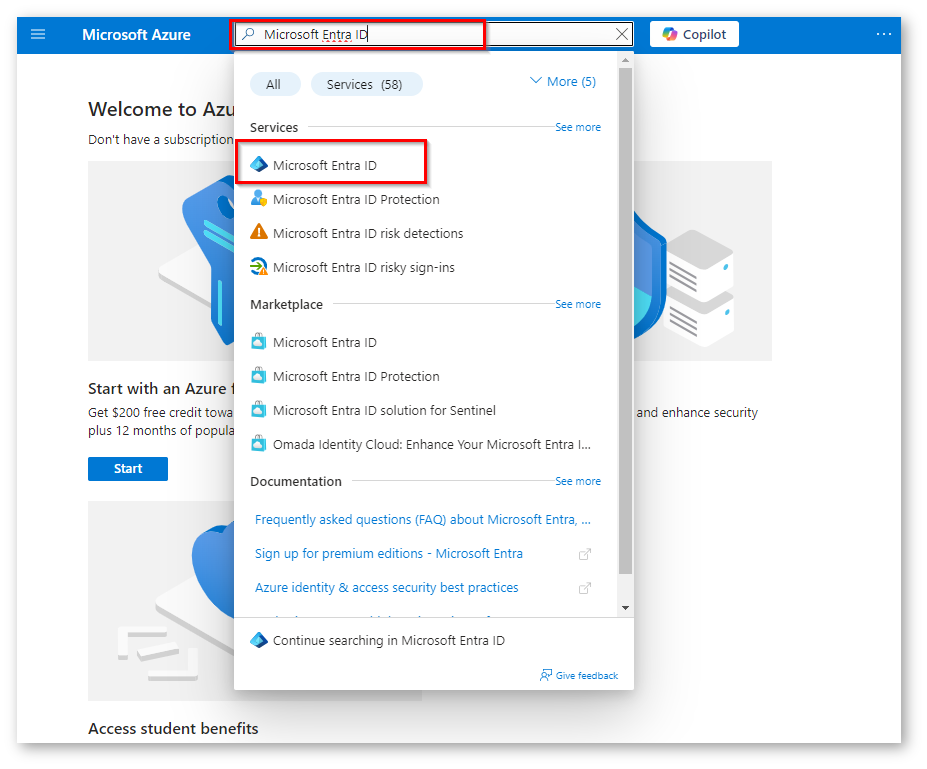Click the Entra icon beside Continue searching
Image resolution: width=927 pixels, height=769 pixels.
pyautogui.click(x=259, y=640)
